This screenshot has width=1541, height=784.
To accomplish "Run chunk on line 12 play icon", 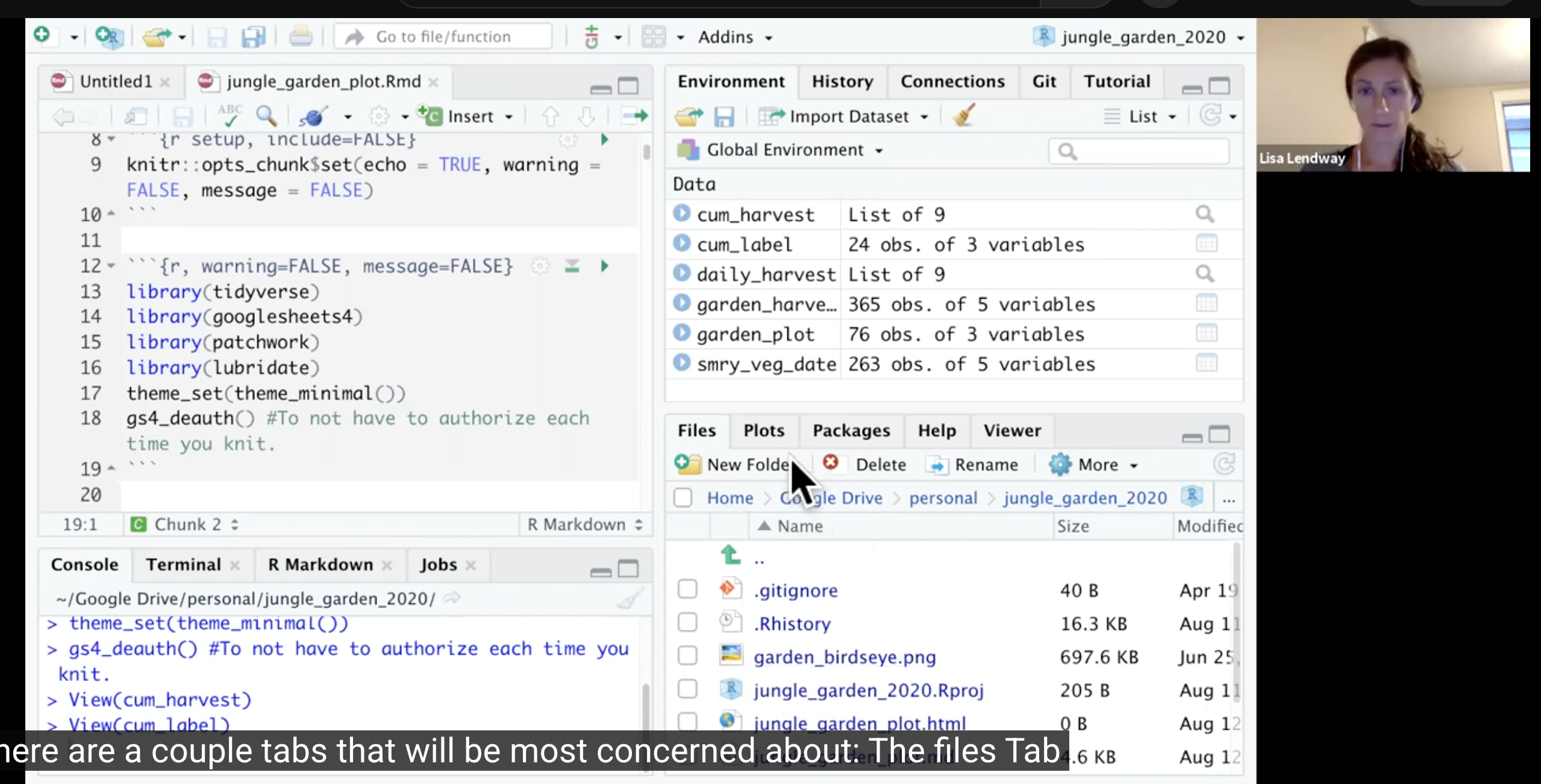I will 604,266.
